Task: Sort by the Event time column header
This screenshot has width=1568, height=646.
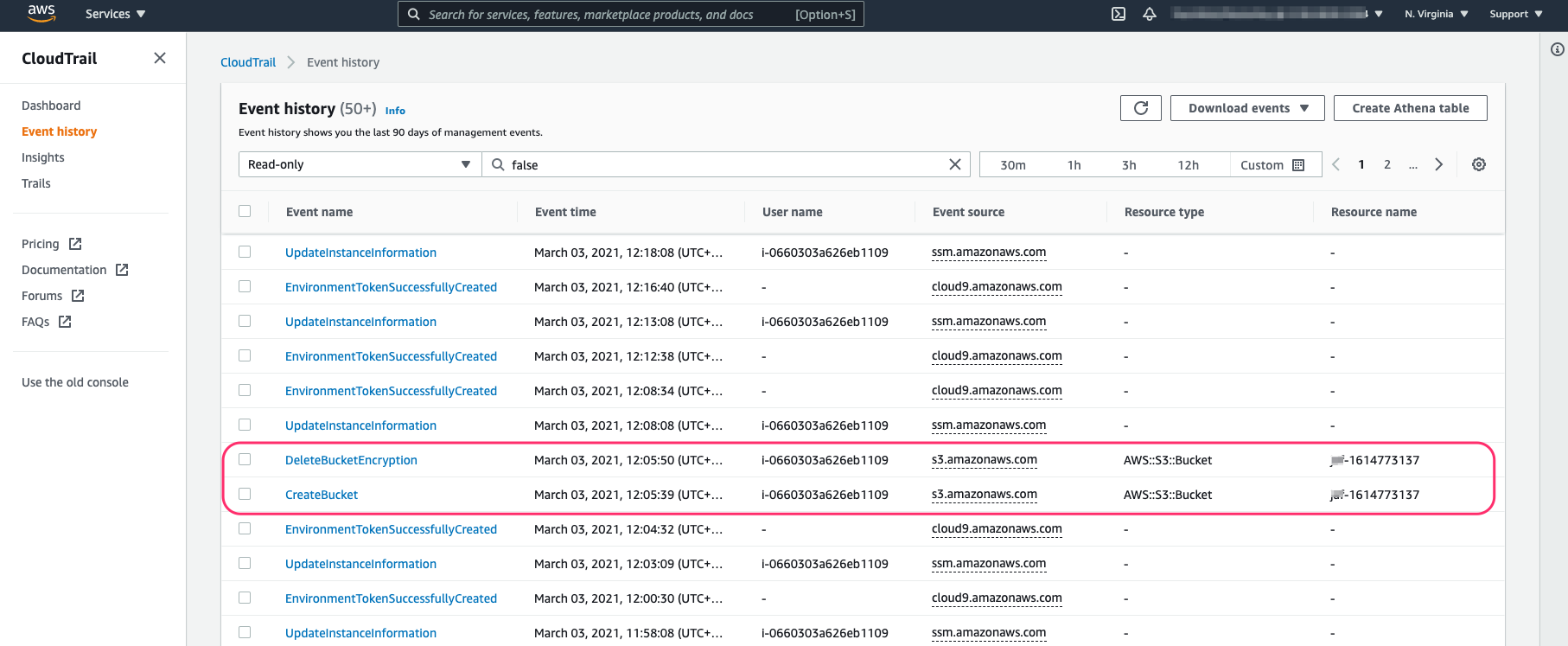Action: [565, 212]
